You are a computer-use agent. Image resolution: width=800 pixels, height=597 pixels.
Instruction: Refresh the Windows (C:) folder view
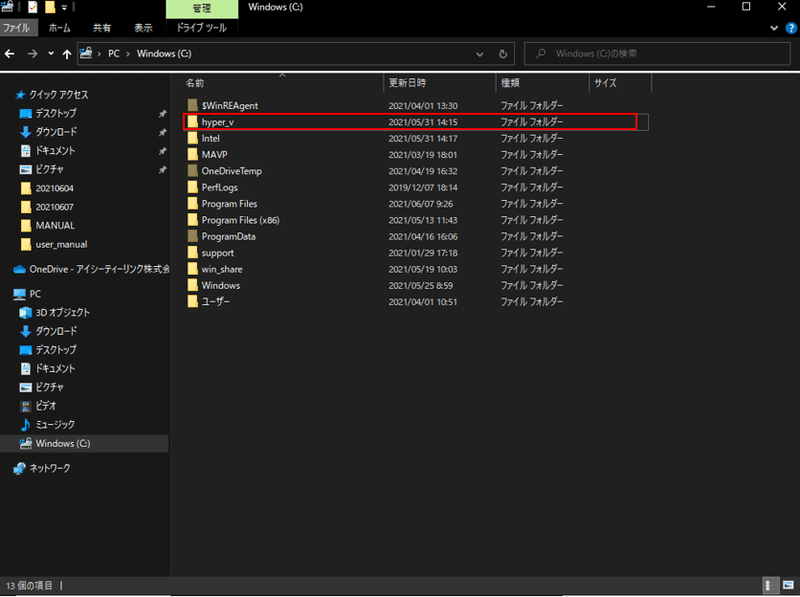pyautogui.click(x=503, y=54)
